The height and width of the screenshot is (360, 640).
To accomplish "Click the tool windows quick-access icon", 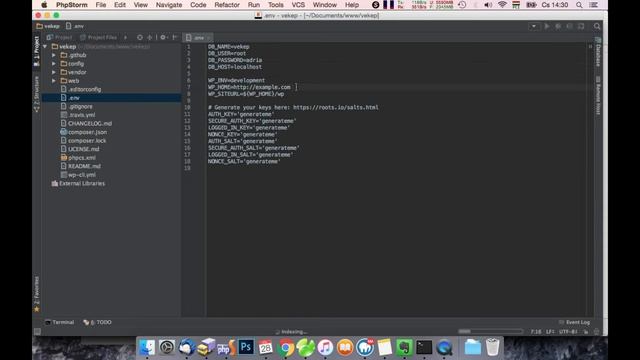I will click(37, 331).
